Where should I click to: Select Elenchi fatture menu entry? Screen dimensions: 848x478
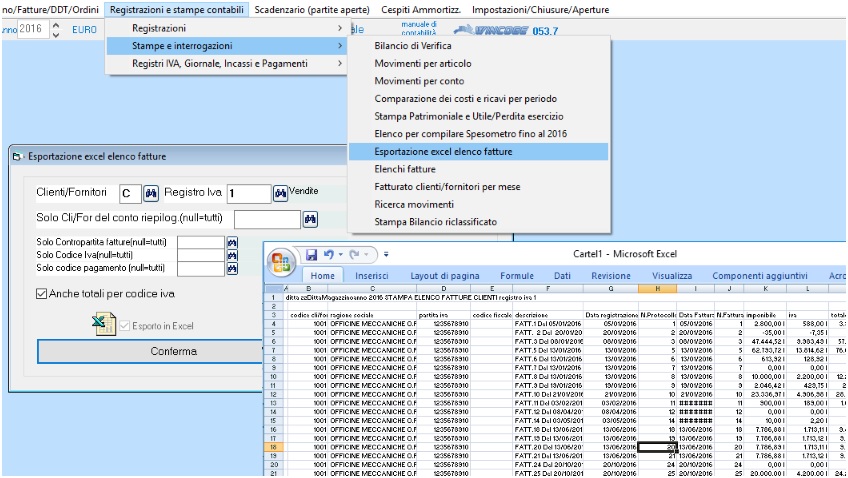(x=479, y=169)
